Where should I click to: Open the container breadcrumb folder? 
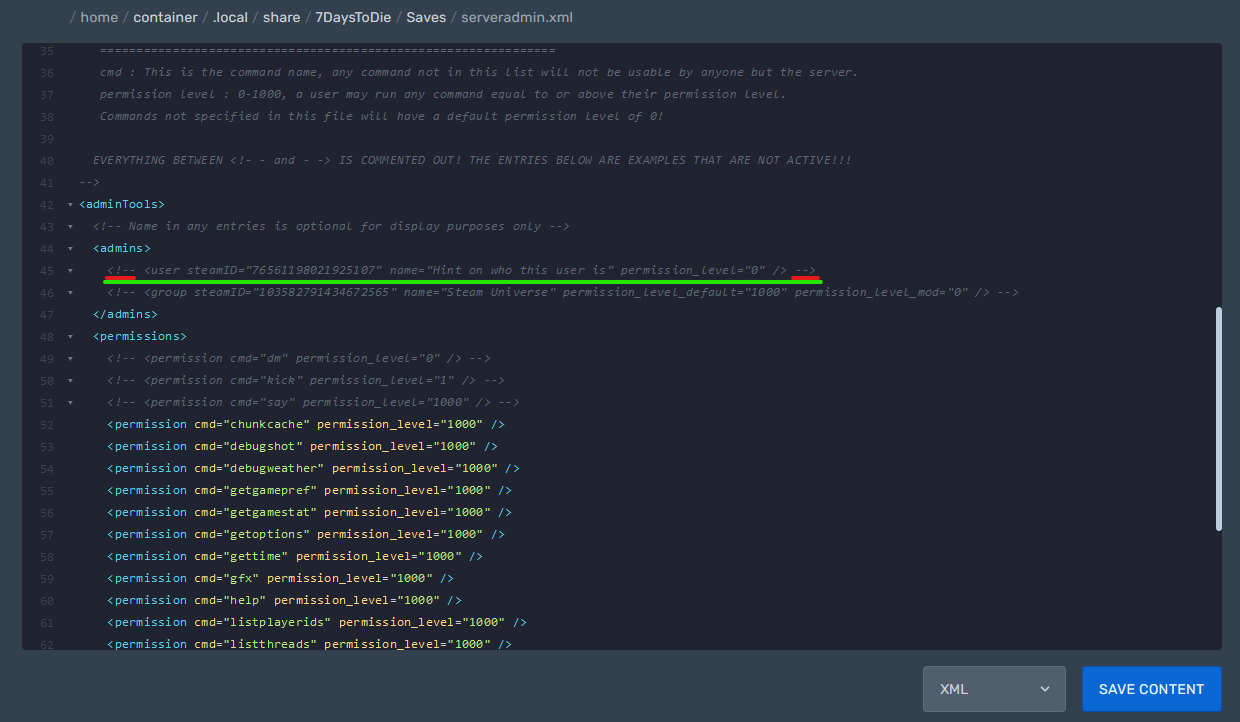tap(165, 17)
